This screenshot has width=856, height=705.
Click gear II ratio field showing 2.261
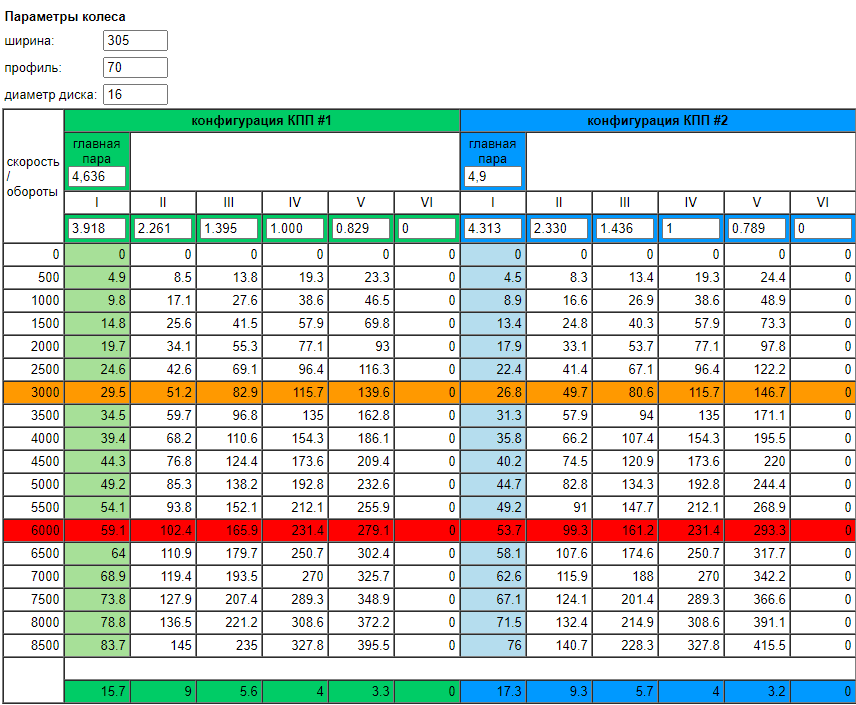(163, 228)
